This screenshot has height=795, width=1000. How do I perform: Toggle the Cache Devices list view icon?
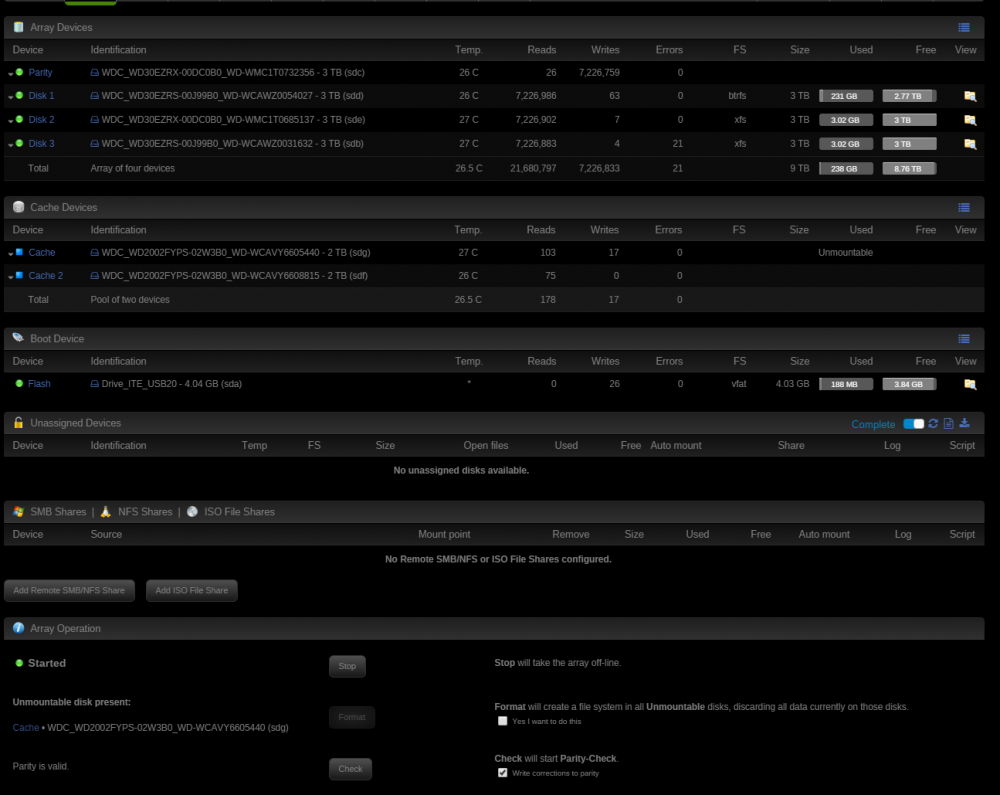pyautogui.click(x=964, y=207)
